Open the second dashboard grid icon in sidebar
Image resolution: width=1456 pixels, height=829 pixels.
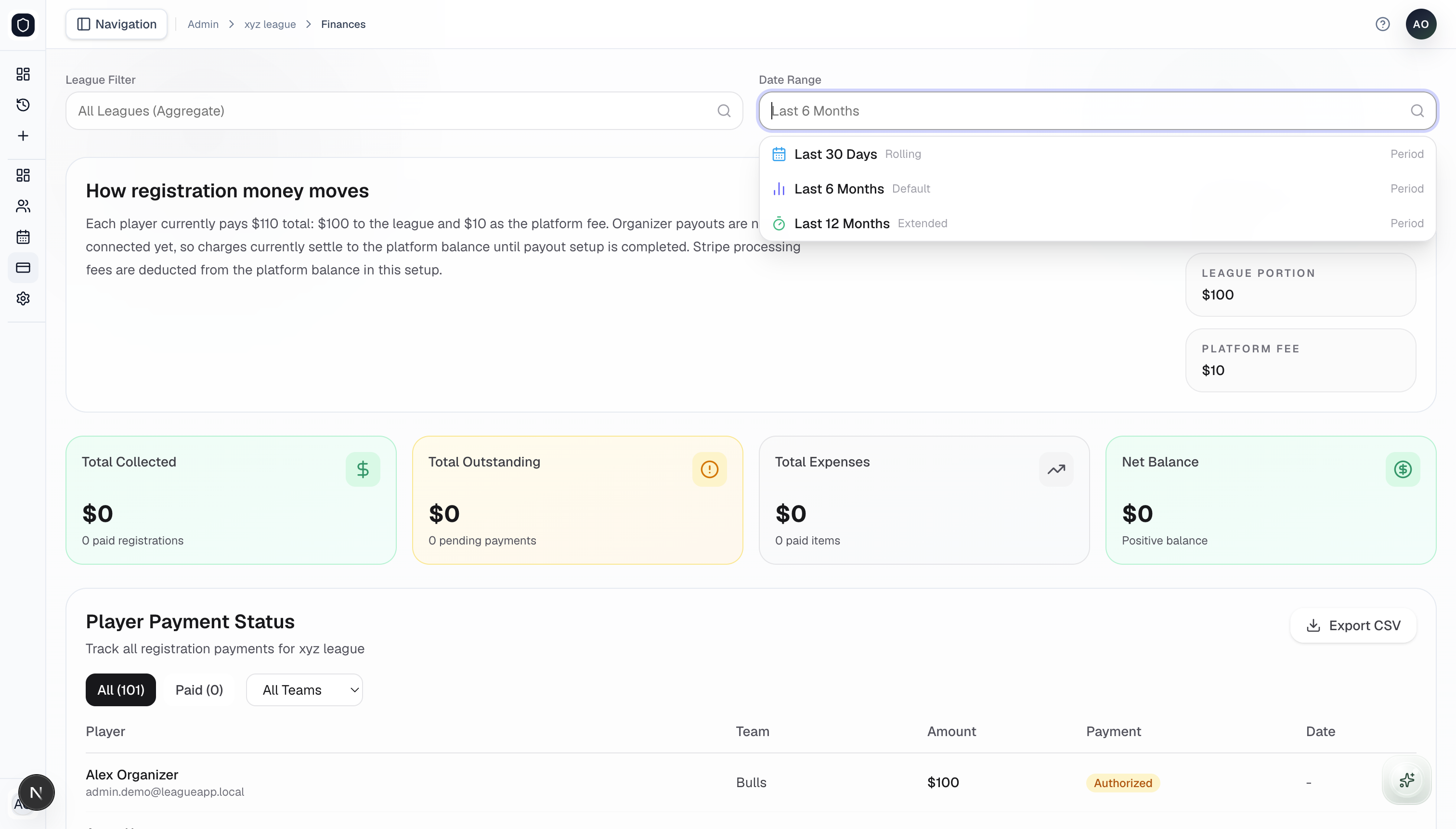coord(23,175)
